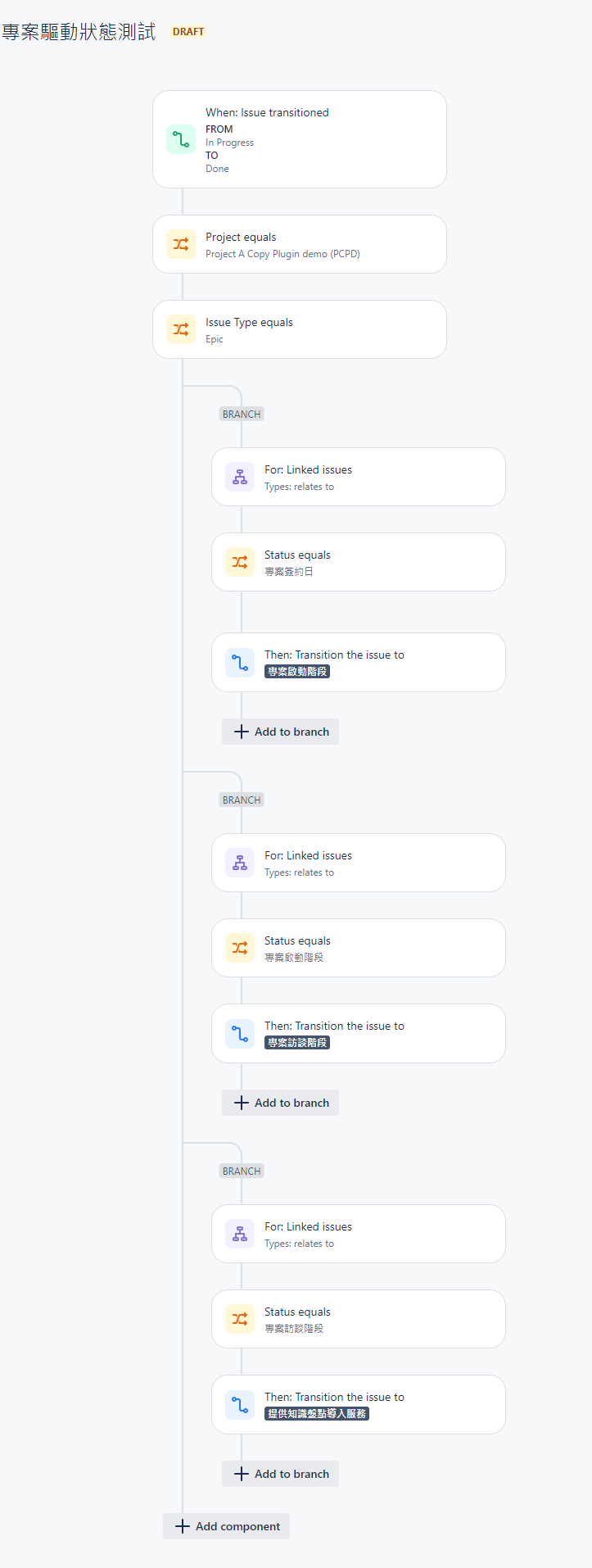Click the blue transition icon for 提供知識盤點導入服務
The image size is (592, 1568).
(x=240, y=1404)
